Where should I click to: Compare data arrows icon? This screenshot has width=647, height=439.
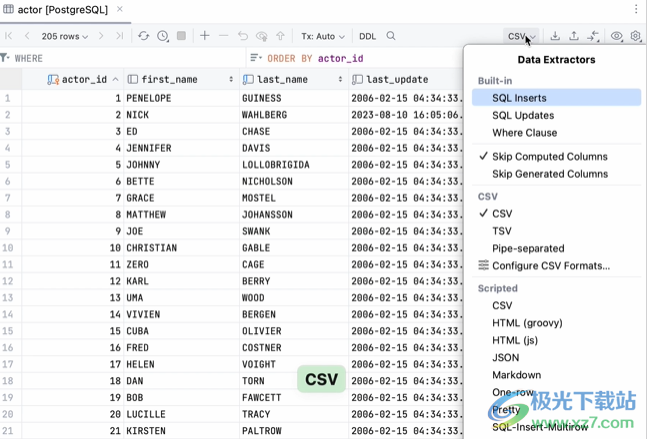pyautogui.click(x=593, y=36)
